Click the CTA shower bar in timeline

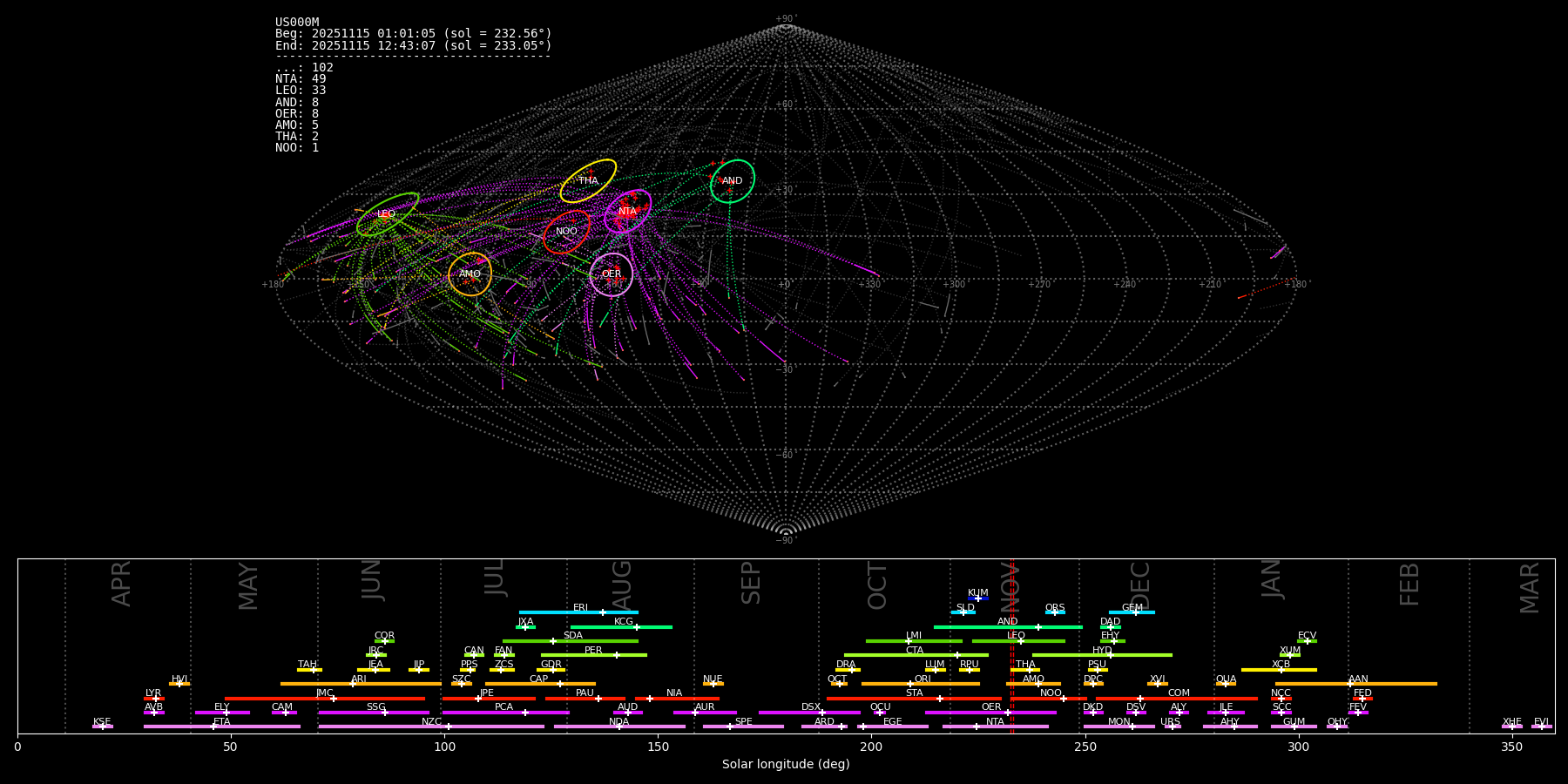tap(916, 655)
